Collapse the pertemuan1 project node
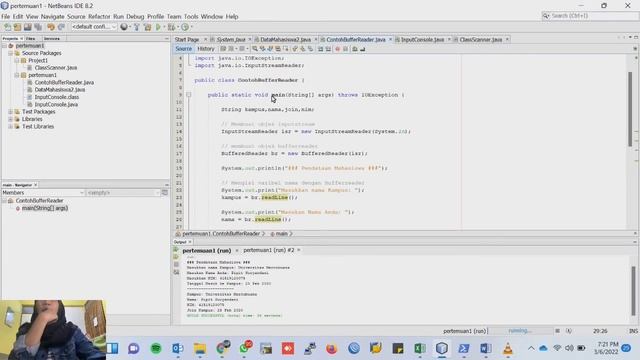Viewport: 640px width, 360px height. 4,46
